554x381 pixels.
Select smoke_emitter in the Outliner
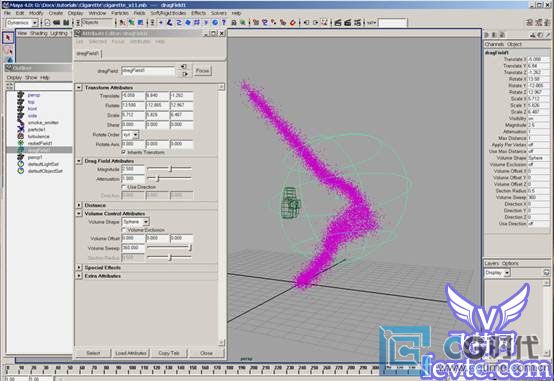click(x=43, y=123)
